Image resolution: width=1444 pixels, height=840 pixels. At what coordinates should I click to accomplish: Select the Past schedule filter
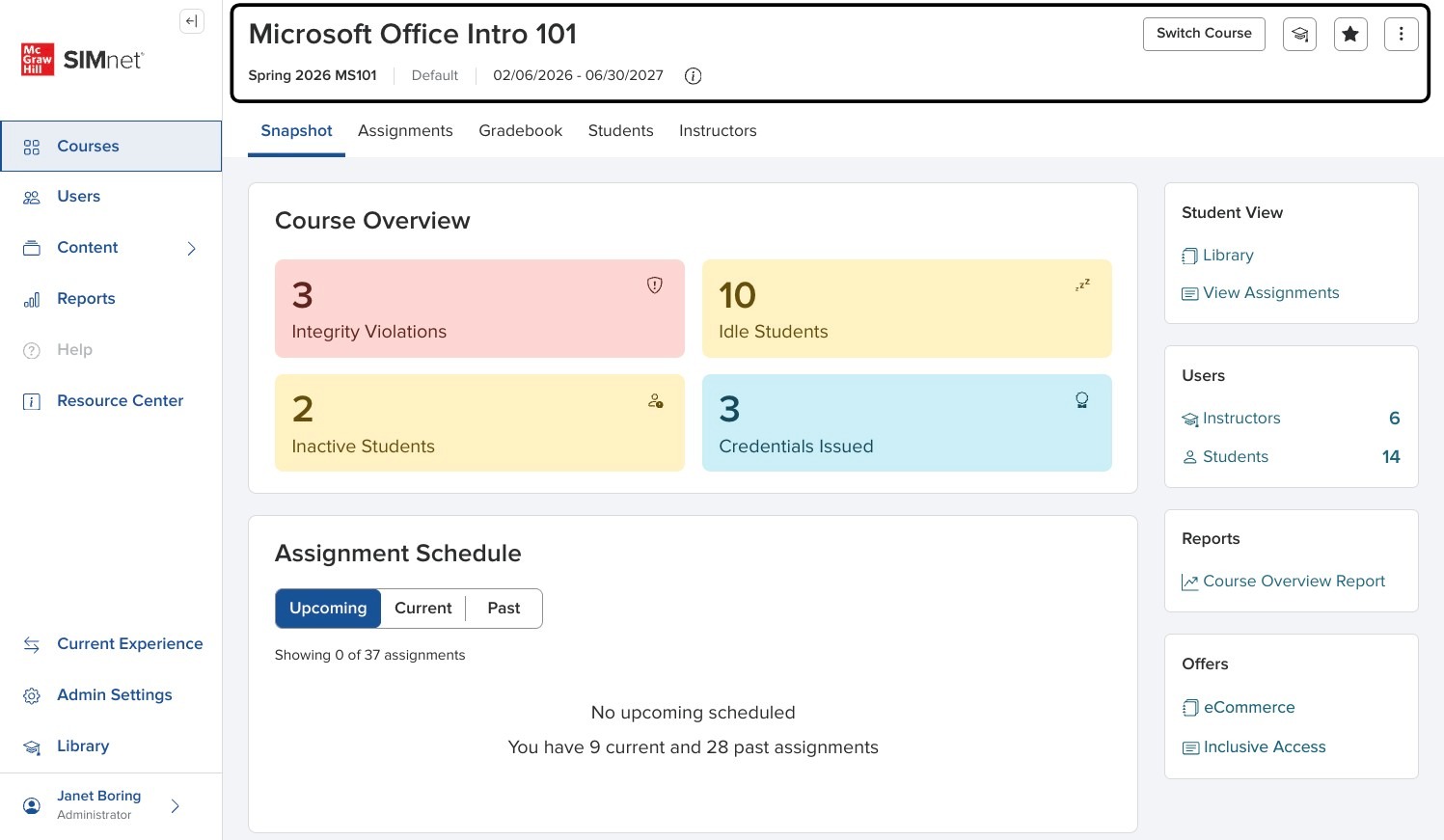[x=504, y=609]
